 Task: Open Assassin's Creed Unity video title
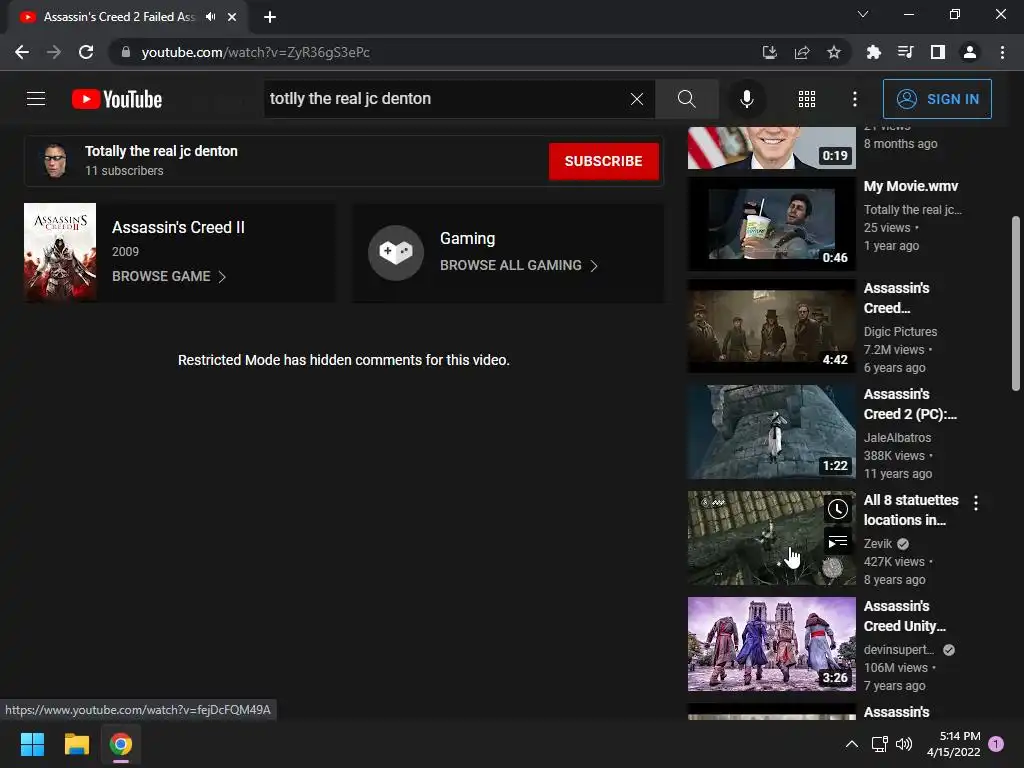click(x=904, y=616)
